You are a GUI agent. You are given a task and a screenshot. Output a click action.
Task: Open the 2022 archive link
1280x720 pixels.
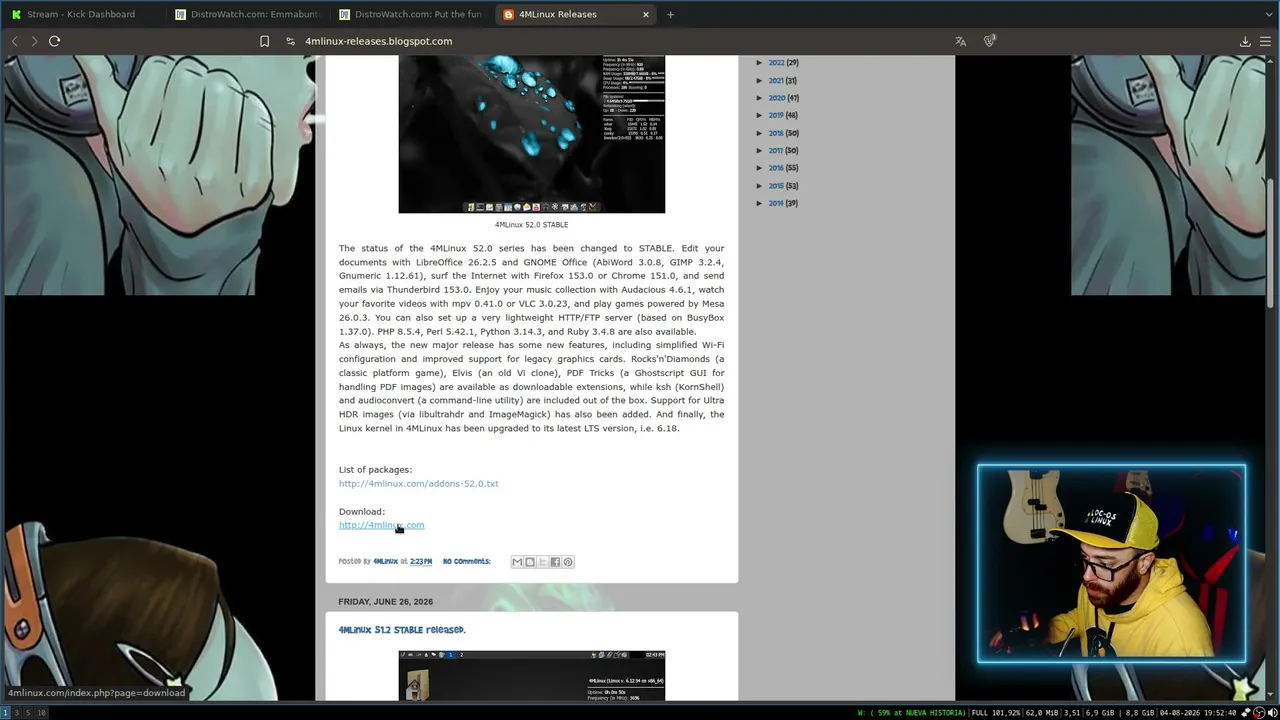coord(776,63)
